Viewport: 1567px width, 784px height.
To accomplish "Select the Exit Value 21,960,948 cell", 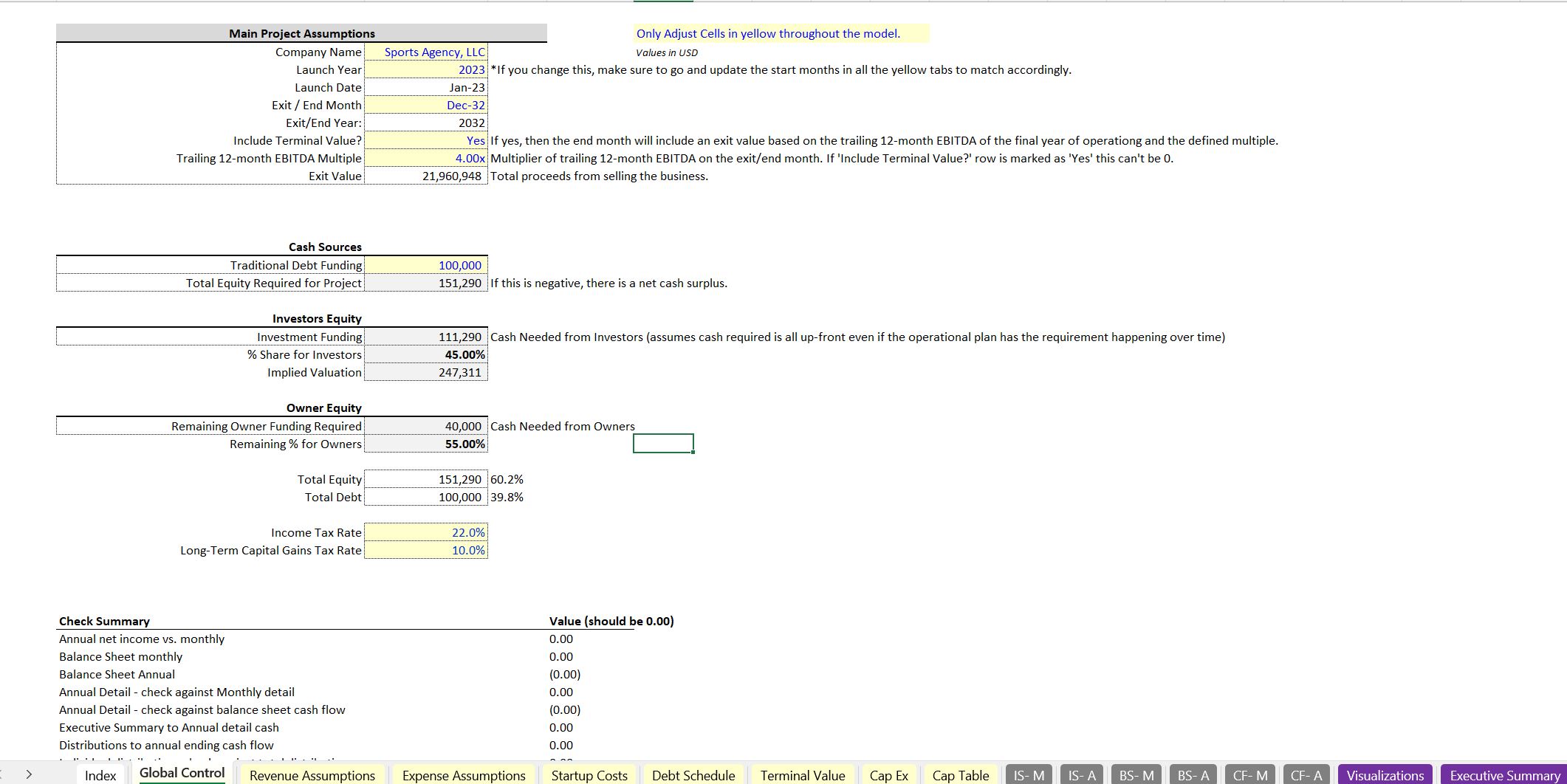I will (426, 176).
